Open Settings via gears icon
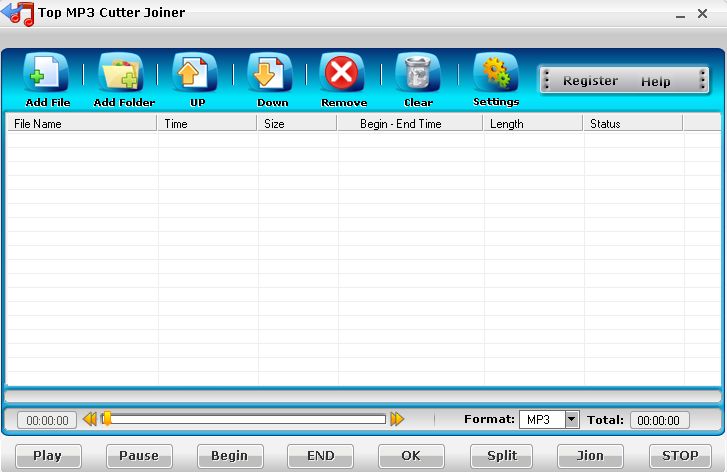The width and height of the screenshot is (727, 472). (496, 73)
